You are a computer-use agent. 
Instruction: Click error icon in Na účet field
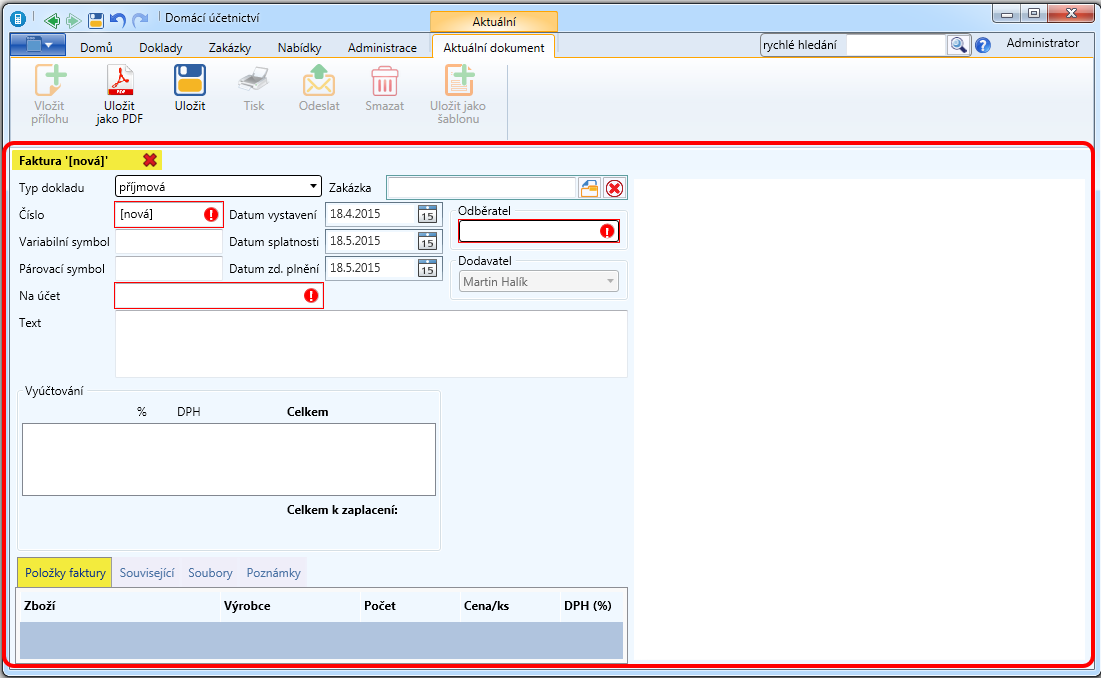311,295
